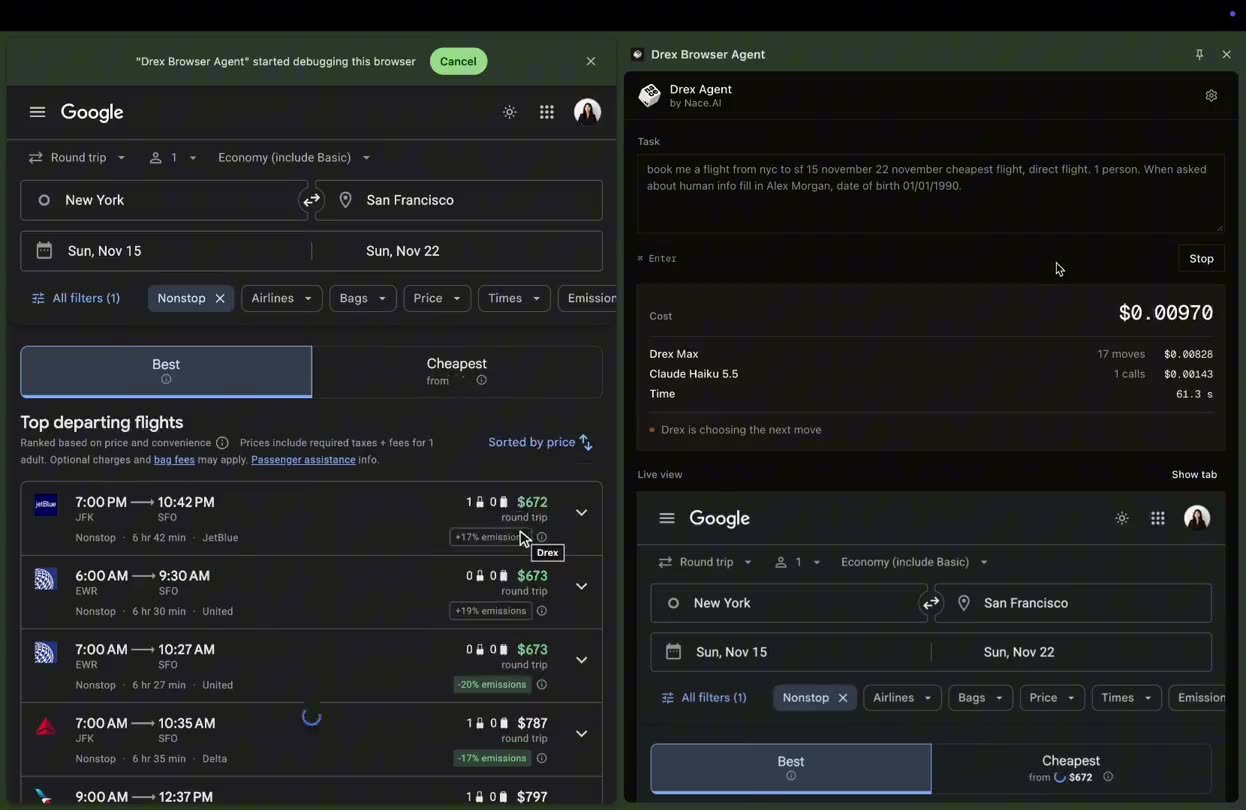This screenshot has width=1246, height=810.
Task: Pin the Drex Browser Agent panel
Action: [1199, 54]
